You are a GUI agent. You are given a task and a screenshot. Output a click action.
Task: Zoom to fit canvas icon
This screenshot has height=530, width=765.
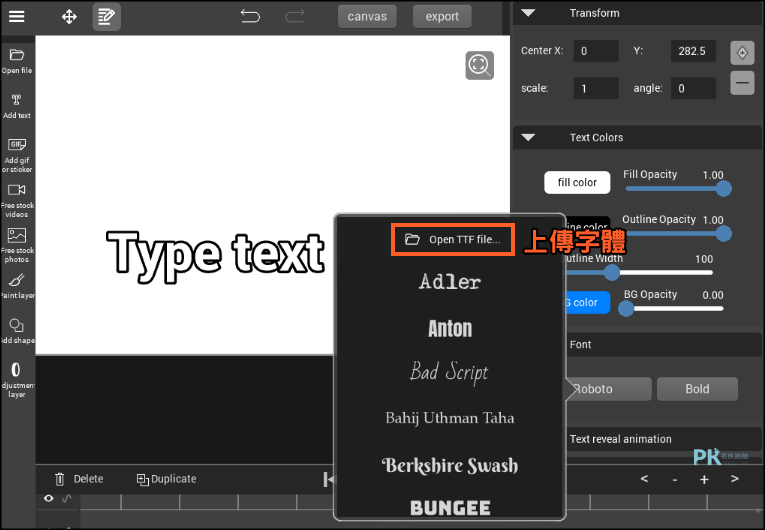479,65
